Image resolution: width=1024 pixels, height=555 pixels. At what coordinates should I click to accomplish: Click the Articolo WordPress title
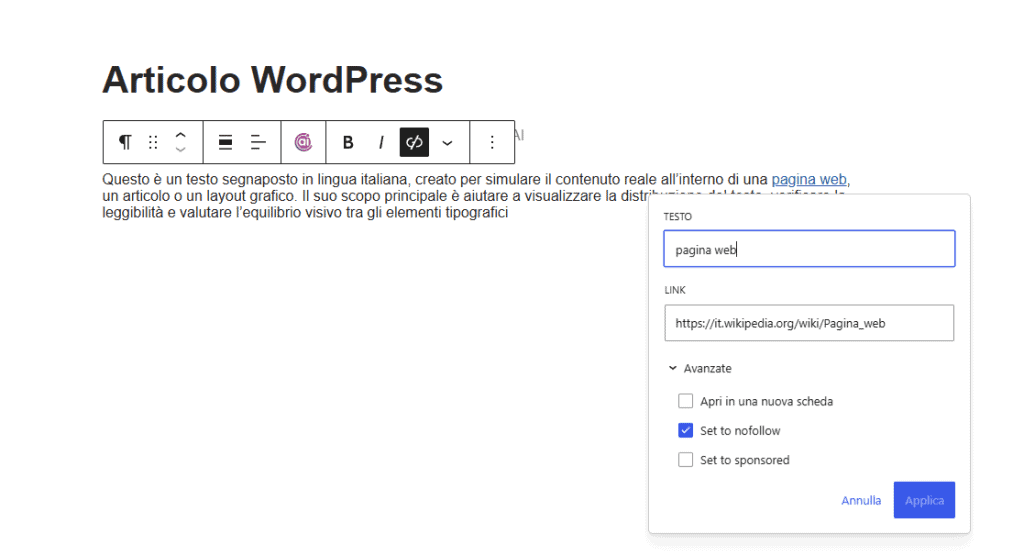[x=272, y=80]
